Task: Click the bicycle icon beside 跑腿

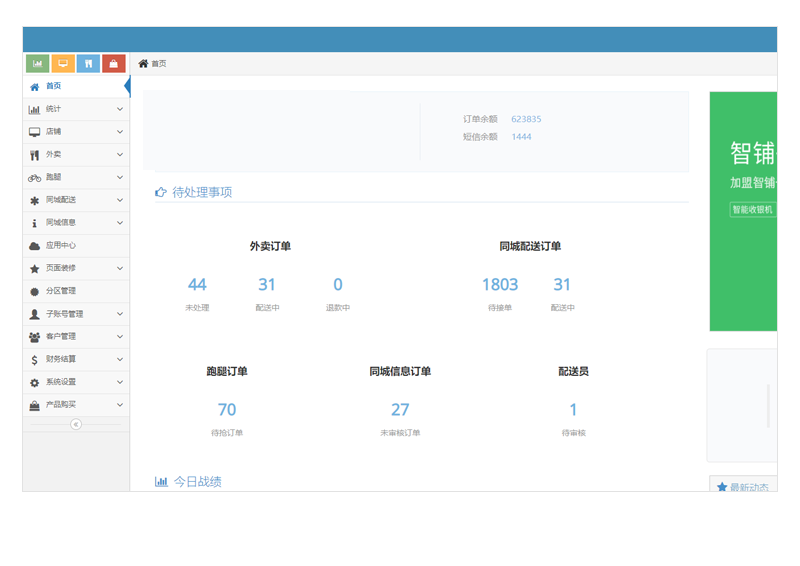Action: [34, 178]
